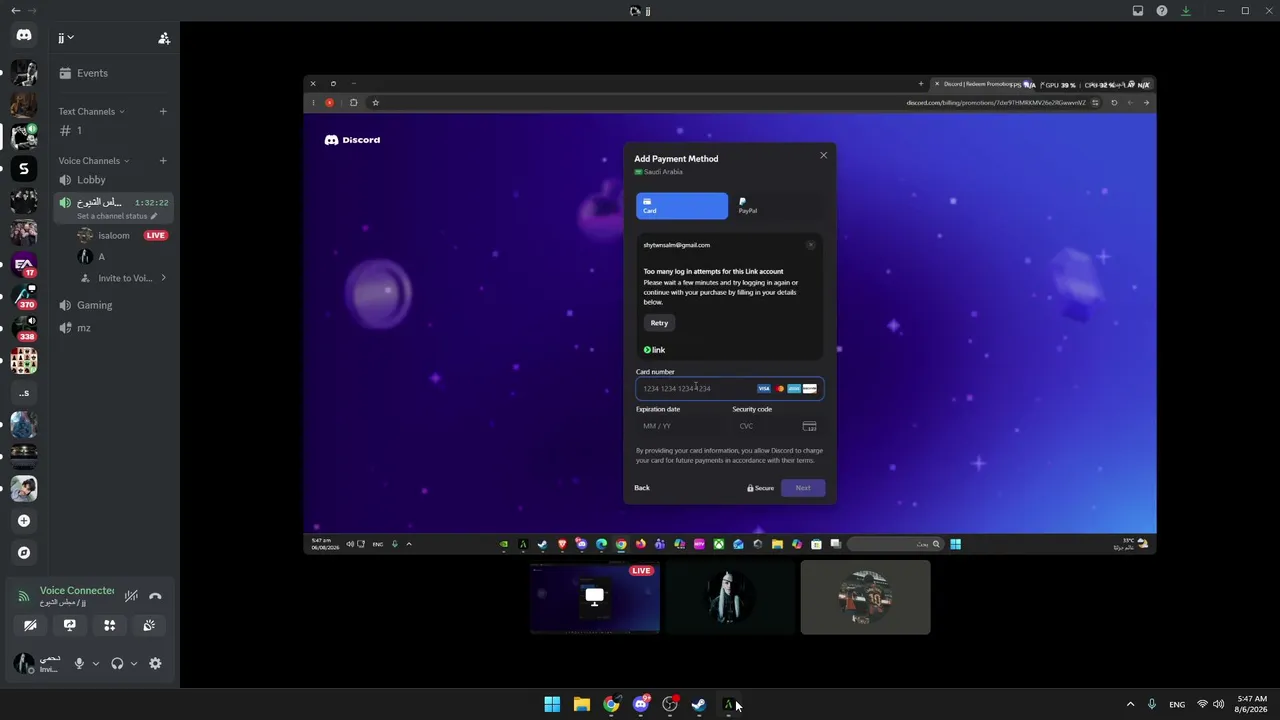
Task: Open Google Chrome from taskbar
Action: click(x=611, y=705)
